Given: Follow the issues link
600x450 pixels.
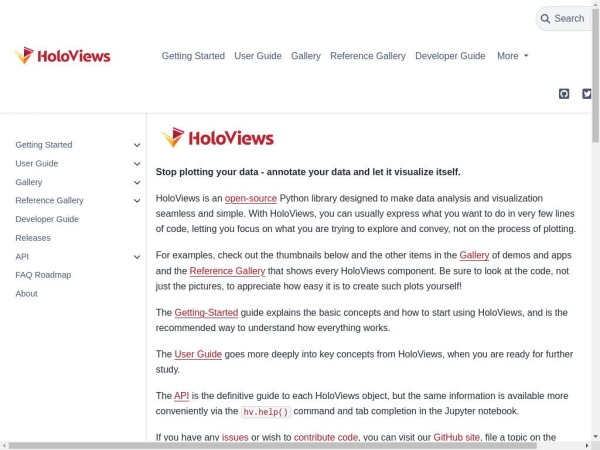Looking at the screenshot, I should coord(235,437).
